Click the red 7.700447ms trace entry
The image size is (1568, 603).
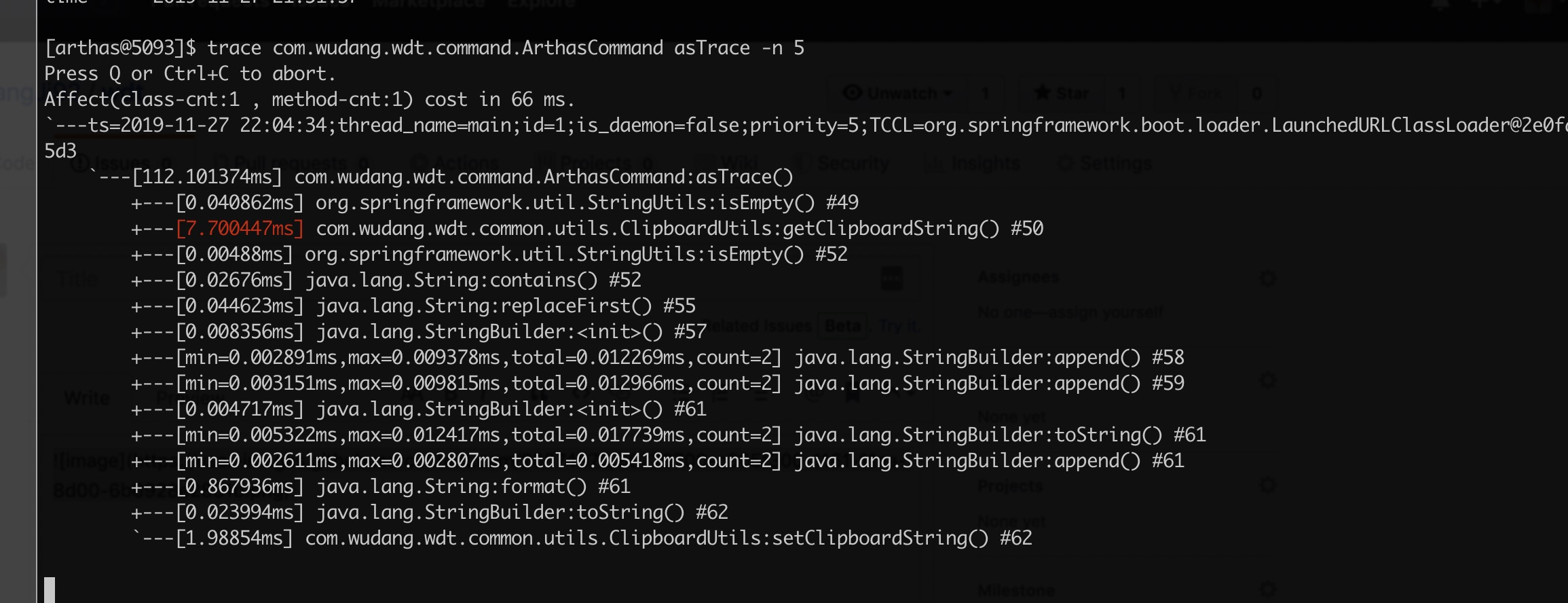pos(240,229)
